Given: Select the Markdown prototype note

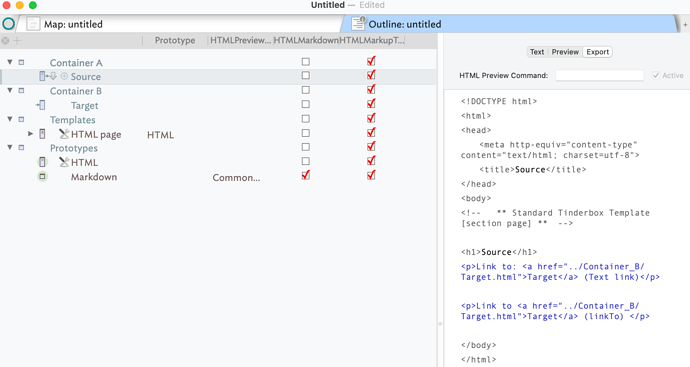Looking at the screenshot, I should 94,177.
